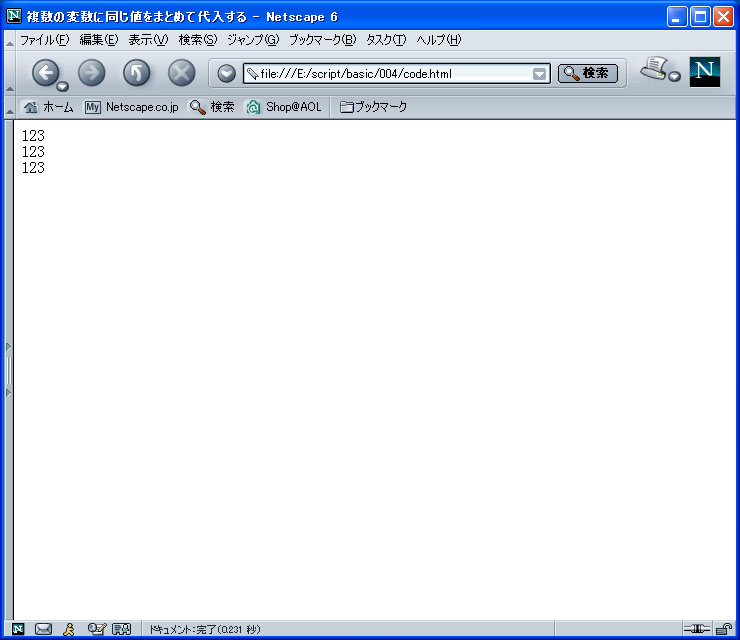Open the Print button dropdown arrow
This screenshot has height=640, width=740.
(675, 76)
